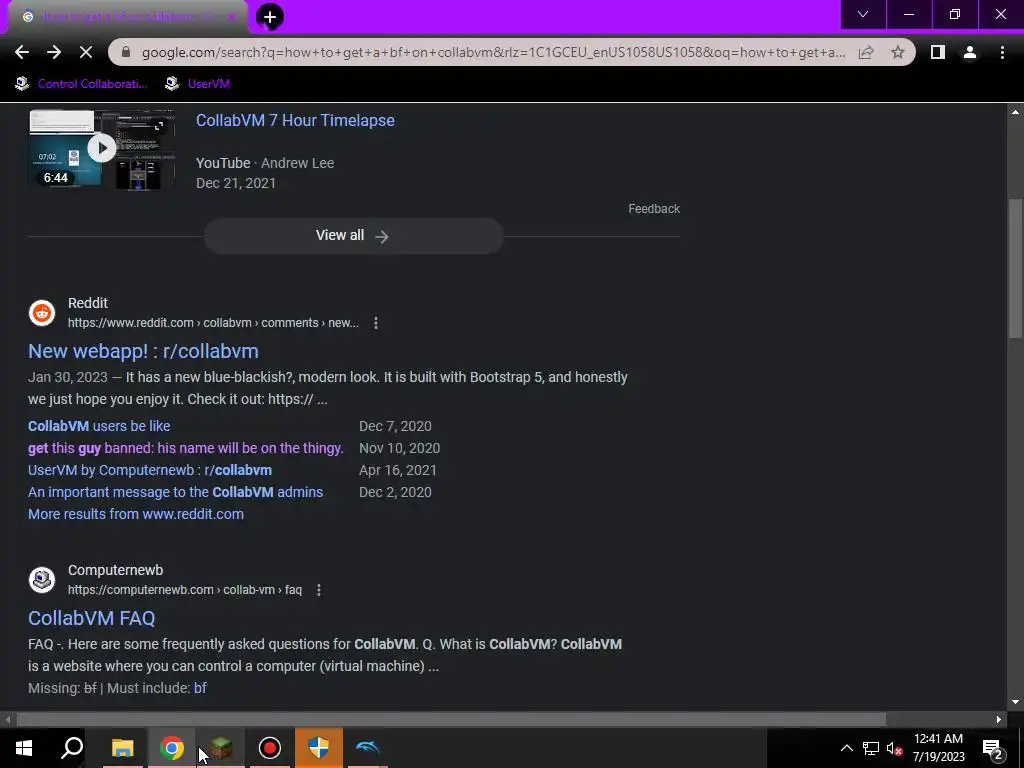Show hidden system tray icons

pos(846,748)
